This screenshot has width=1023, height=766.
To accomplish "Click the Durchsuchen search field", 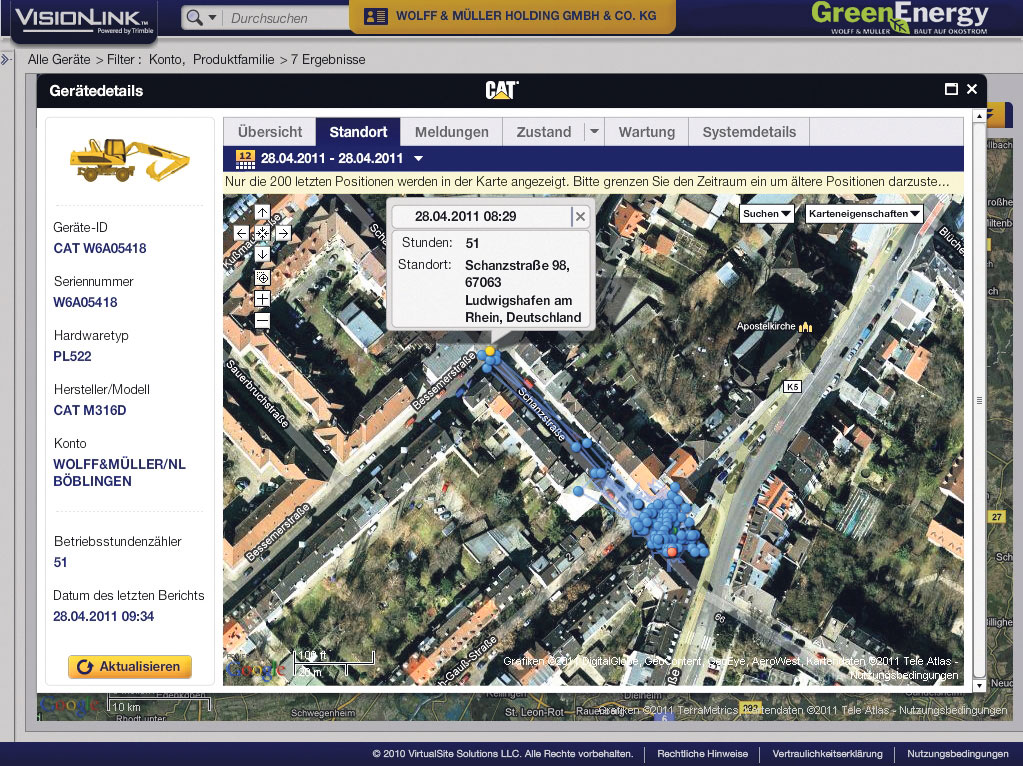I will pos(287,18).
